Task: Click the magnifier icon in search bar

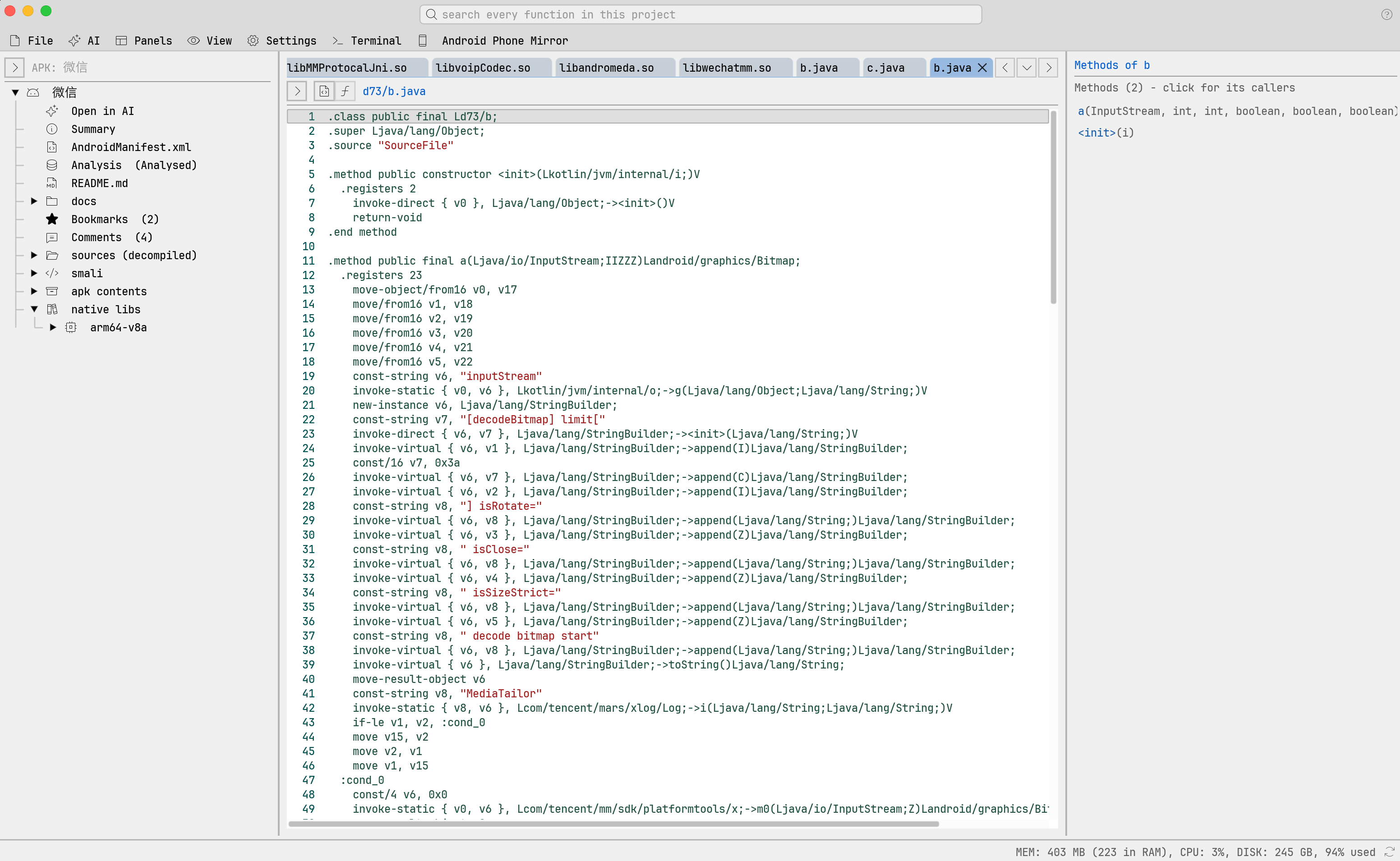Action: click(431, 14)
